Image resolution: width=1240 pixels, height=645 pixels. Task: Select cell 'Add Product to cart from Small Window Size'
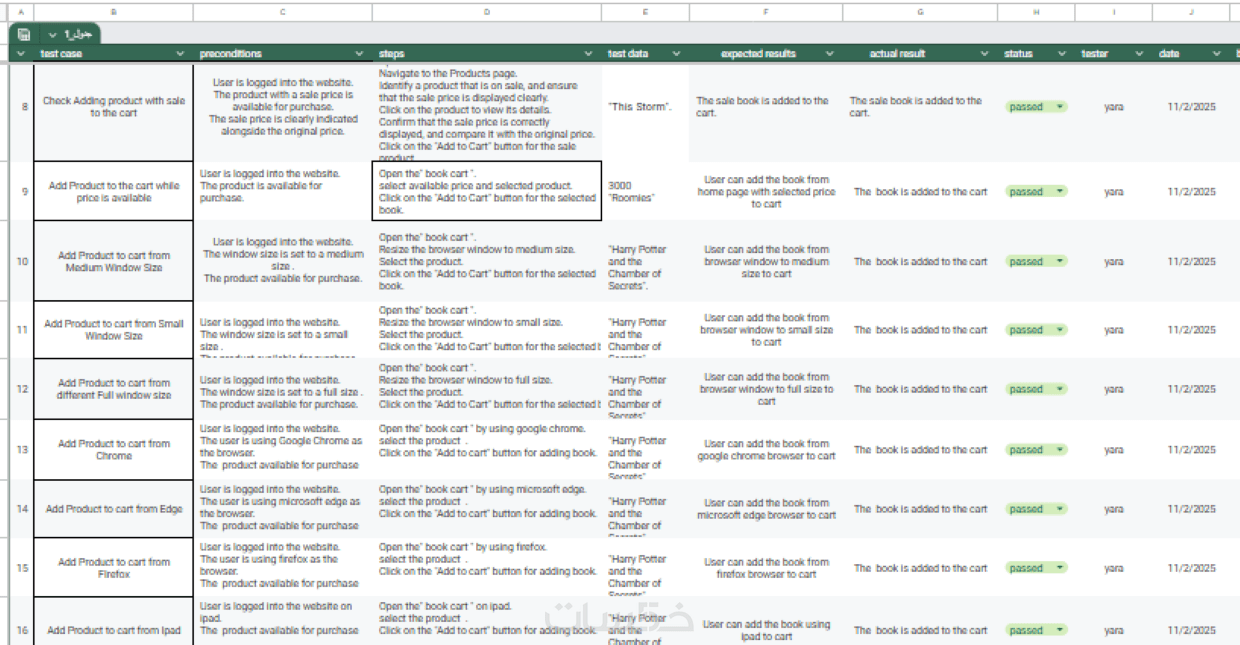click(x=113, y=330)
